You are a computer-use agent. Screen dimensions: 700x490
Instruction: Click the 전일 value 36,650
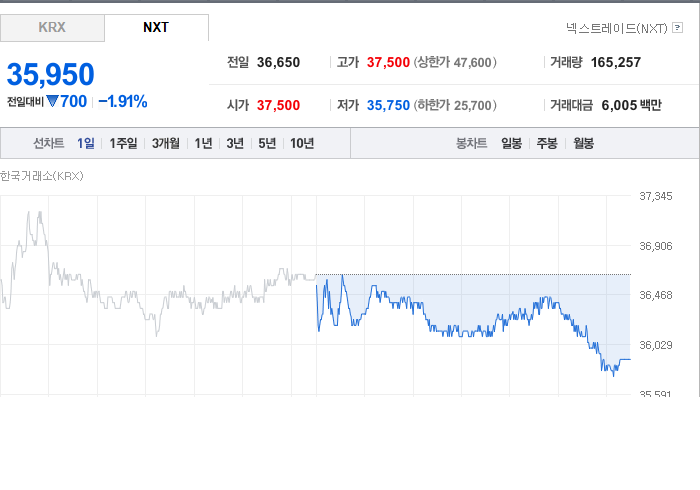click(278, 62)
